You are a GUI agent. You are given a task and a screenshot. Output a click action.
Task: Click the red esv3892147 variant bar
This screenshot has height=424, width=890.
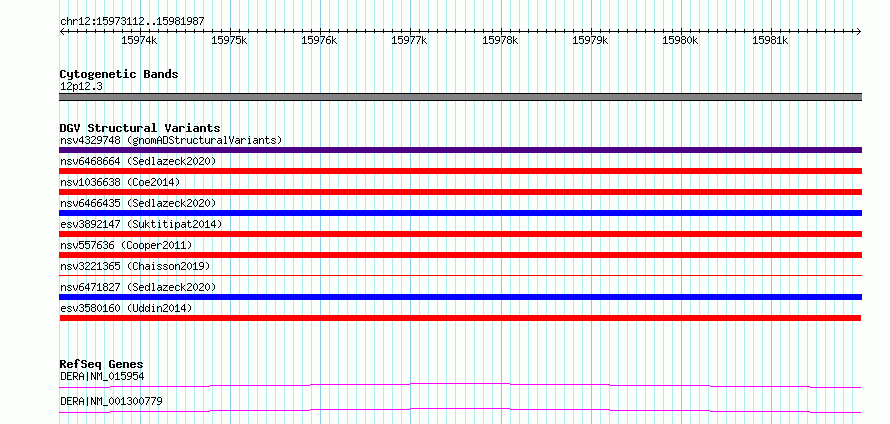460,234
